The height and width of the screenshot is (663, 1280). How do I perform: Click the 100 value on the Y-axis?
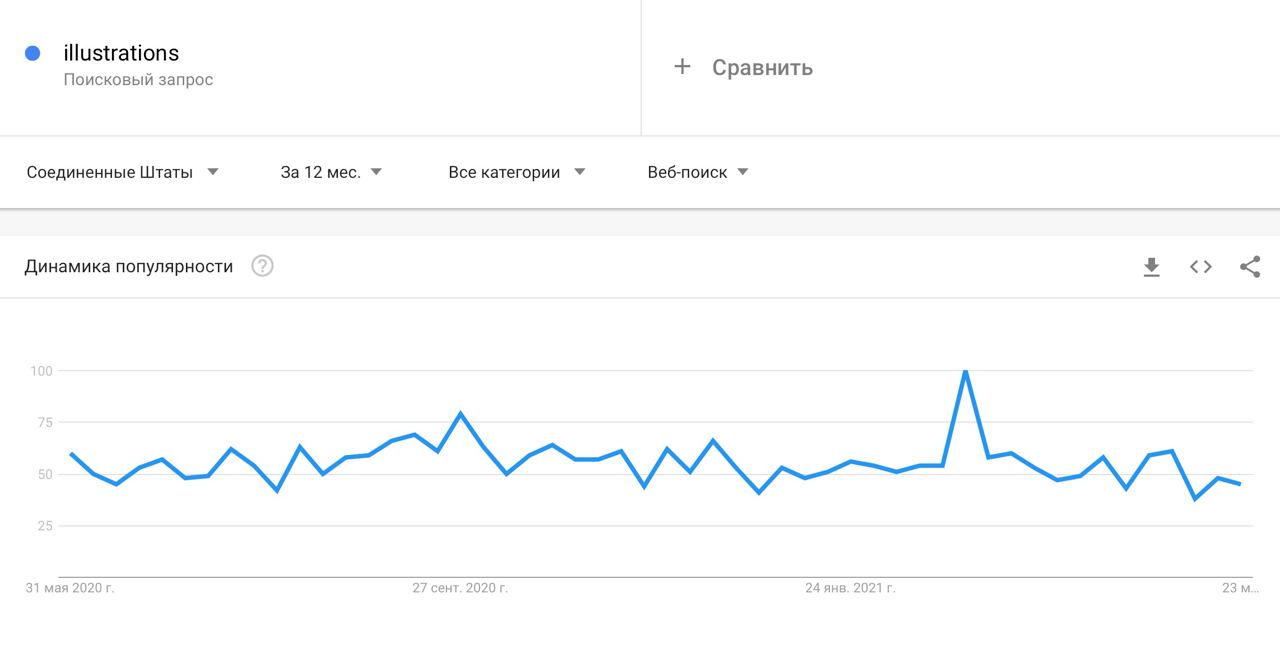[41, 371]
